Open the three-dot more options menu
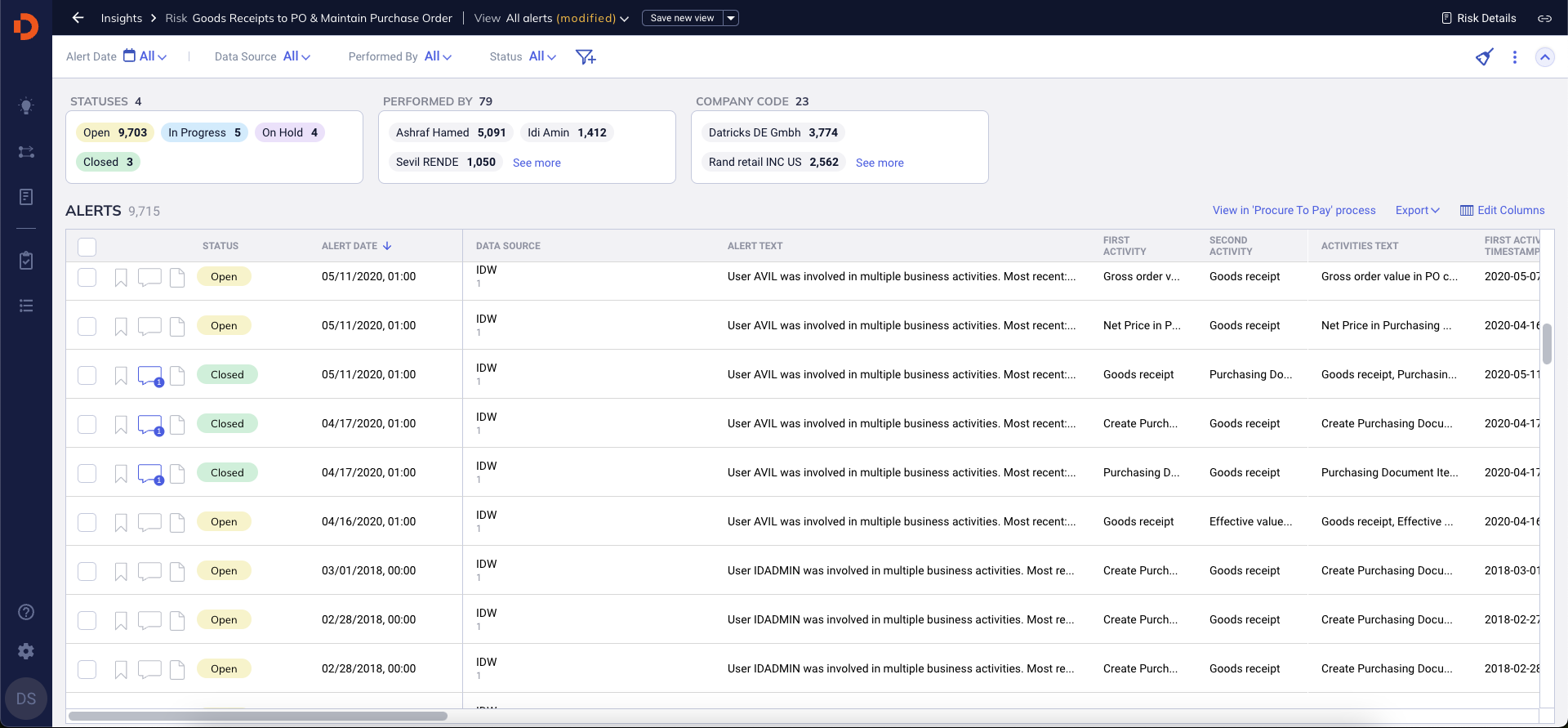The height and width of the screenshot is (728, 1568). point(1515,57)
